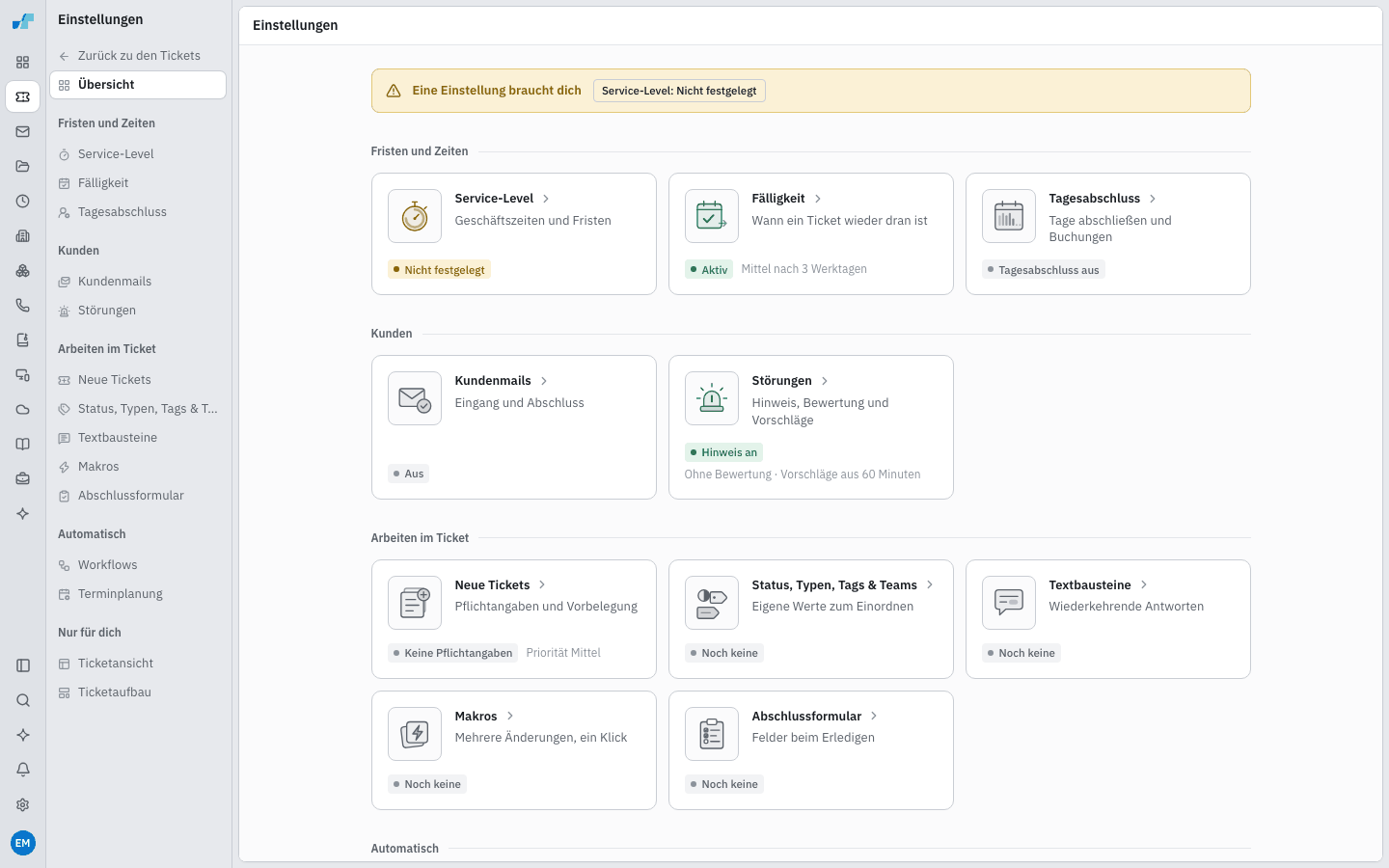The width and height of the screenshot is (1389, 868).
Task: Open the mail icon in the left rail
Action: [23, 131]
